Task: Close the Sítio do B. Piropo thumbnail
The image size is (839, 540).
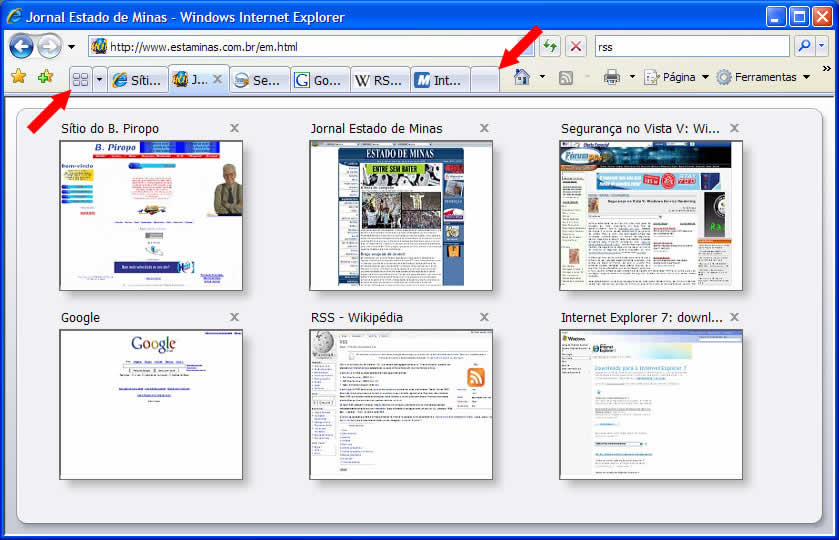Action: pos(234,128)
